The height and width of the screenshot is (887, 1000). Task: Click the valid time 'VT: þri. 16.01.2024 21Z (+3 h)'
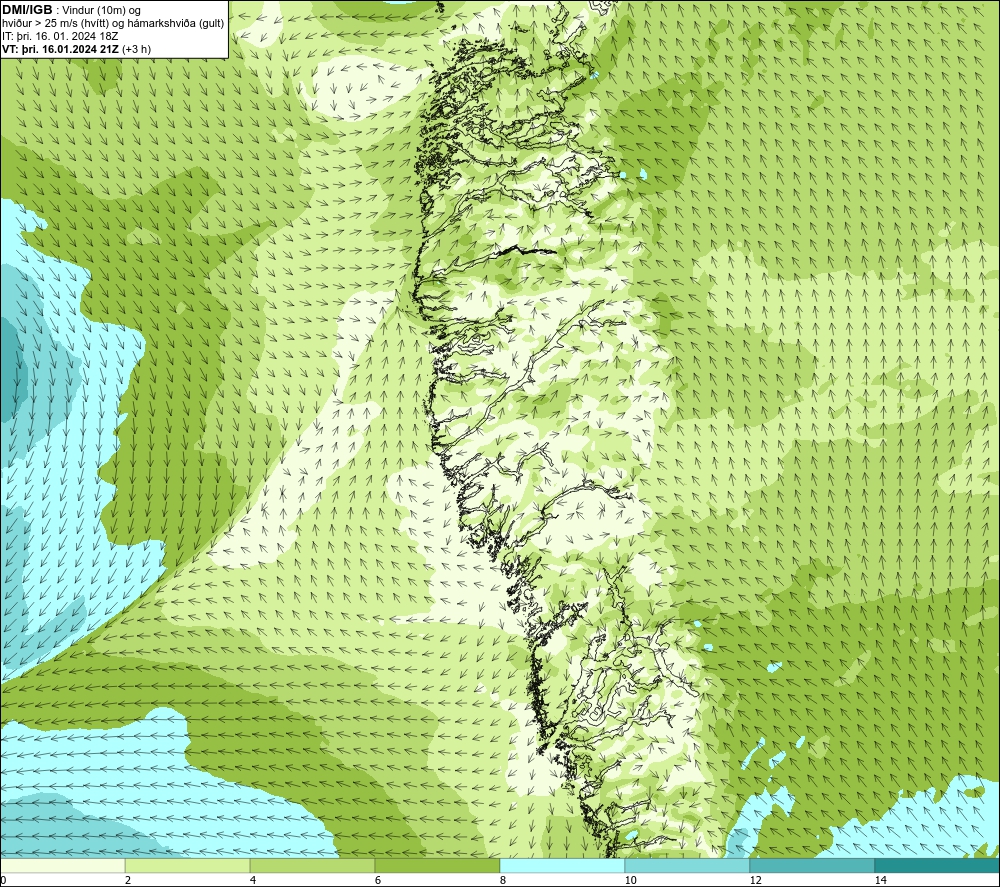coord(77,49)
